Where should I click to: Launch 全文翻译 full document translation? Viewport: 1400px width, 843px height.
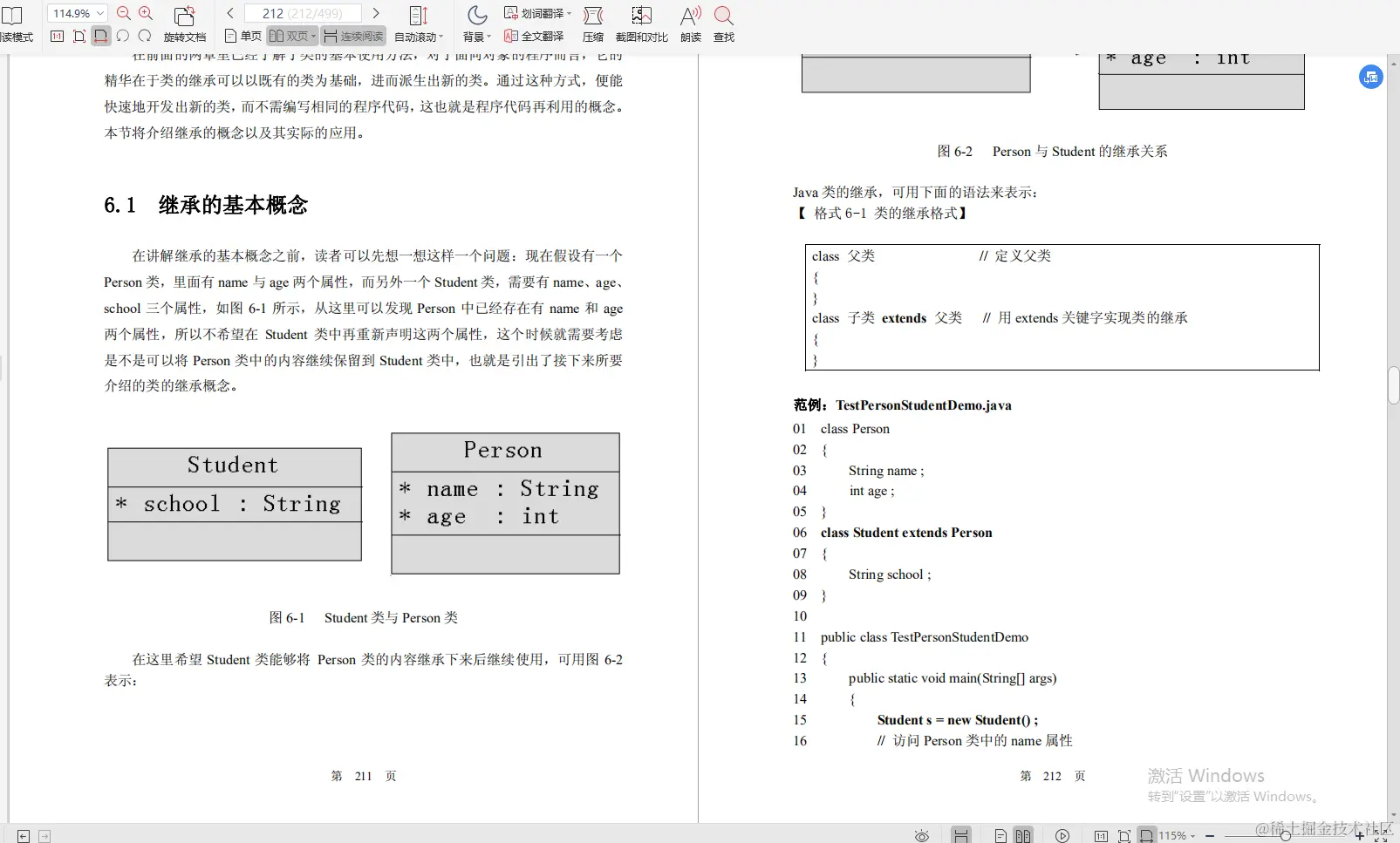(x=535, y=36)
